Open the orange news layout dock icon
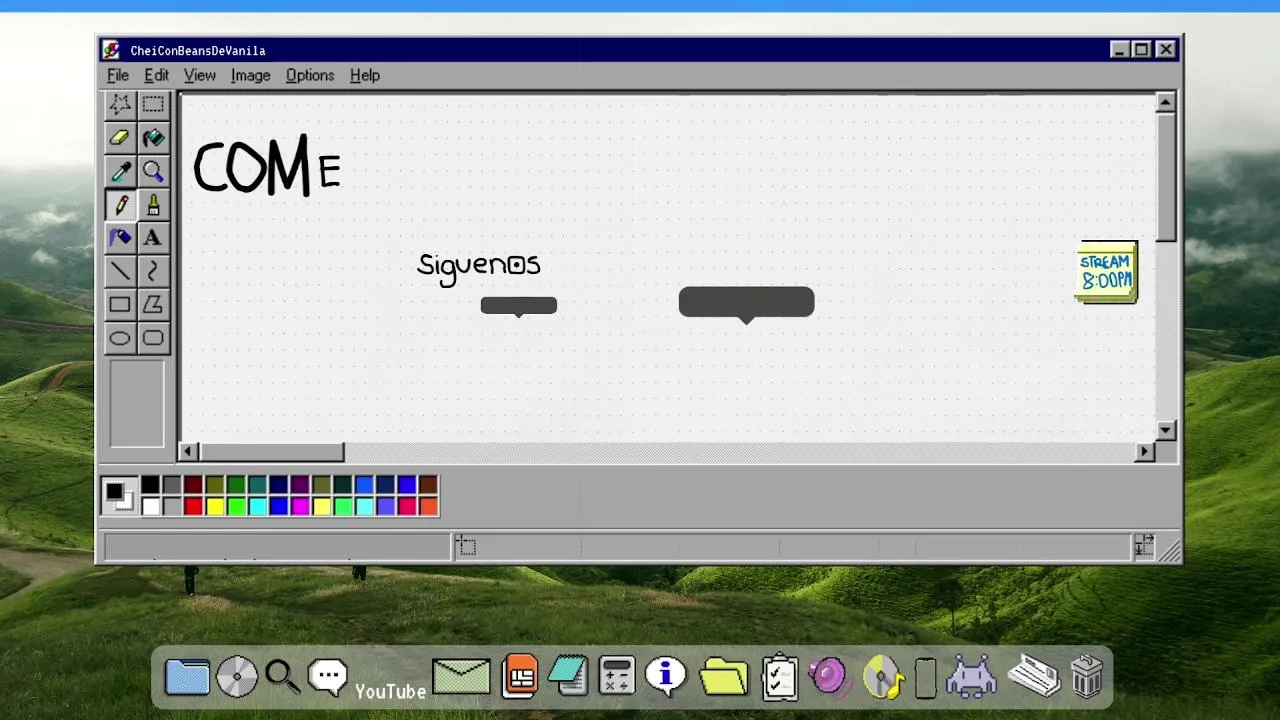Image resolution: width=1280 pixels, height=720 pixels. pos(520,676)
